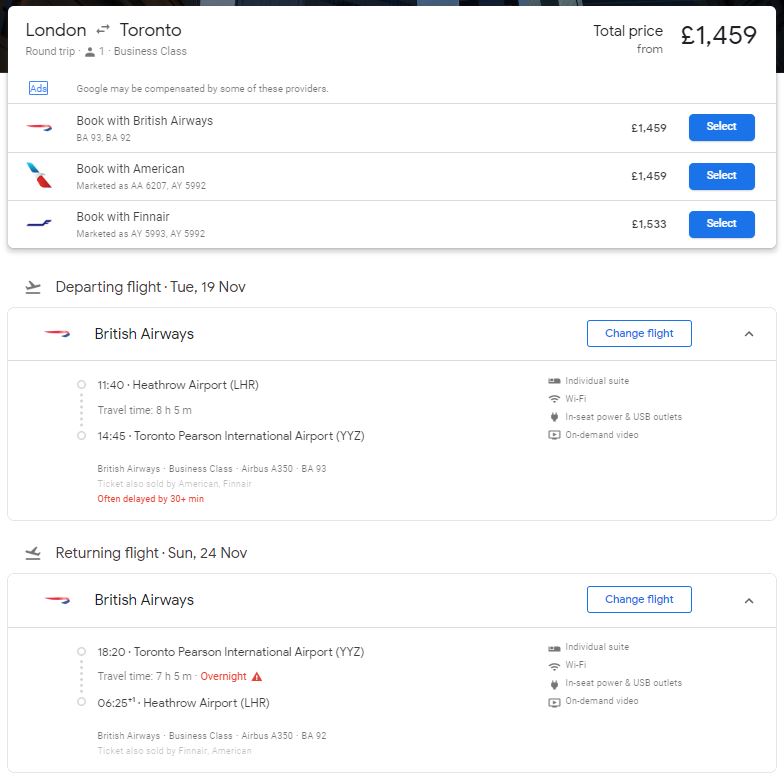Click the on-demand video icon on returning flight
The height and width of the screenshot is (779, 784).
554,702
